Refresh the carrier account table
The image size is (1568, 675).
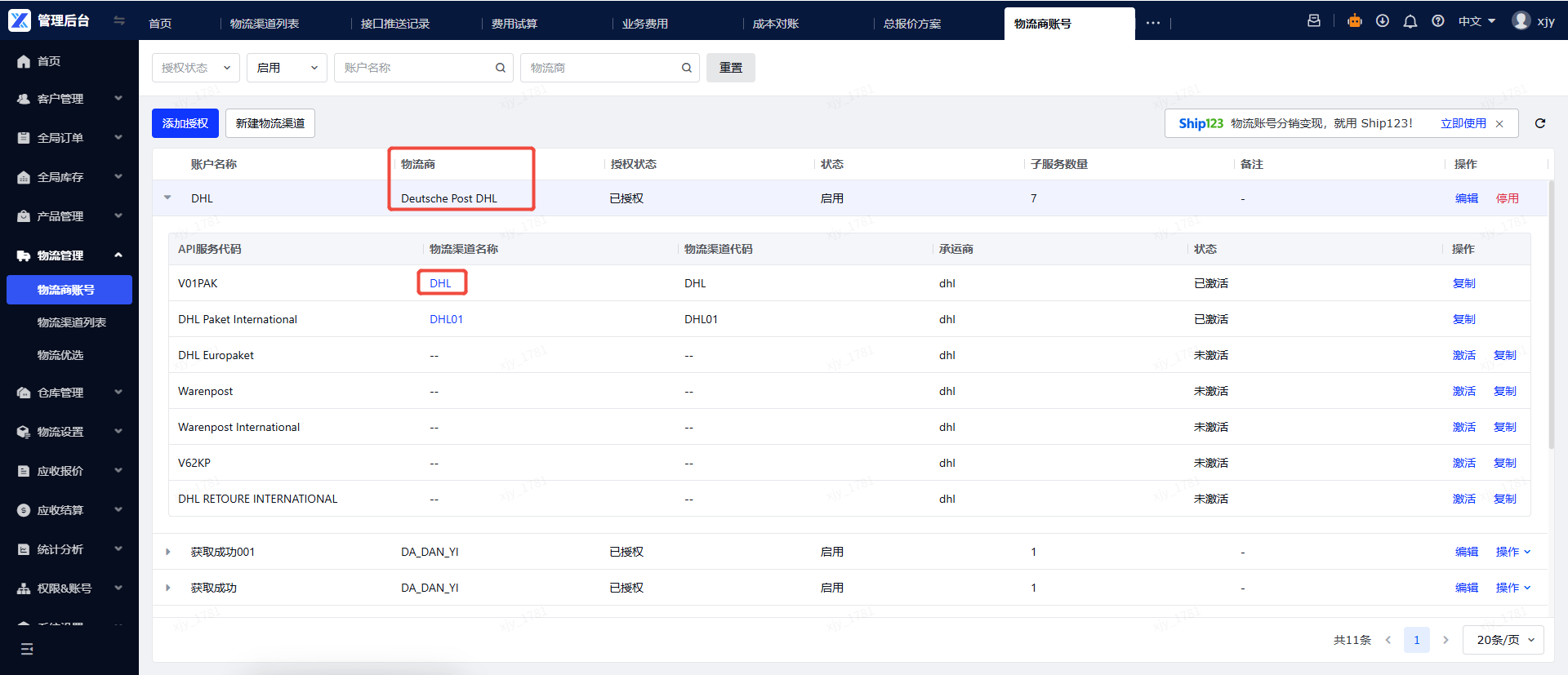click(x=1540, y=123)
